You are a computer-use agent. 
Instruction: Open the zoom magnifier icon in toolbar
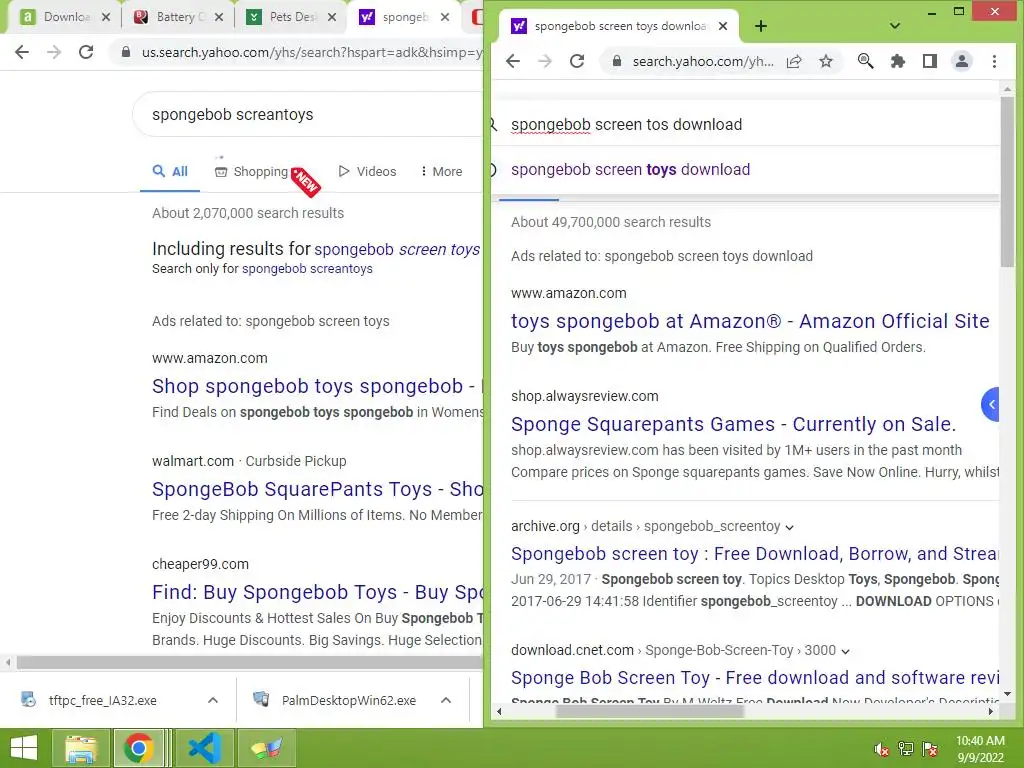[x=865, y=61]
